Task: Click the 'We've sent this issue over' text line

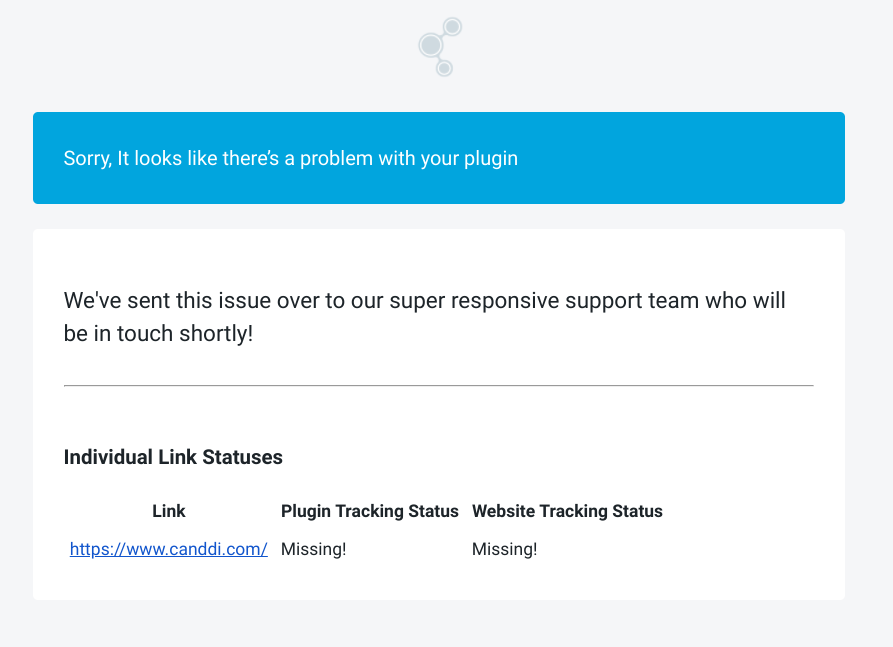Action: [424, 301]
